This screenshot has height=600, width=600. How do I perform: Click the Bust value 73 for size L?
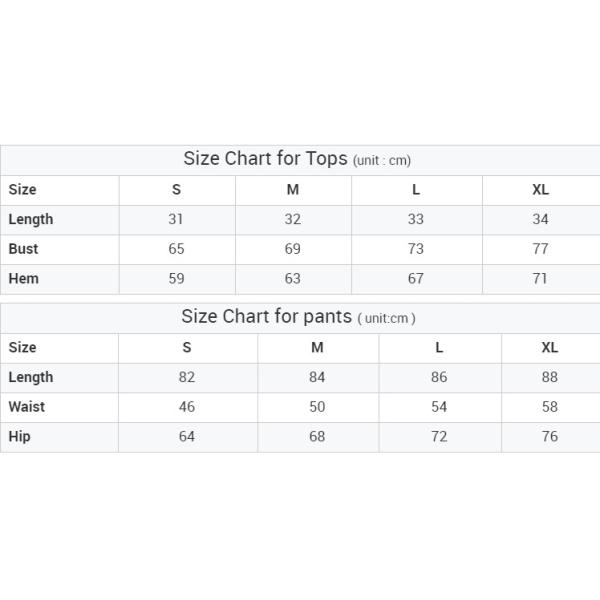[x=416, y=248]
